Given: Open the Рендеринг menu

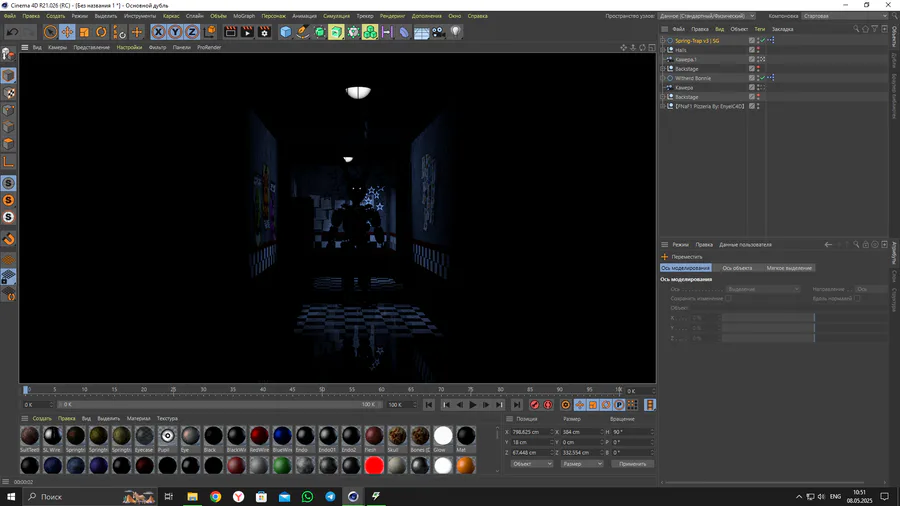Looking at the screenshot, I should [x=392, y=16].
